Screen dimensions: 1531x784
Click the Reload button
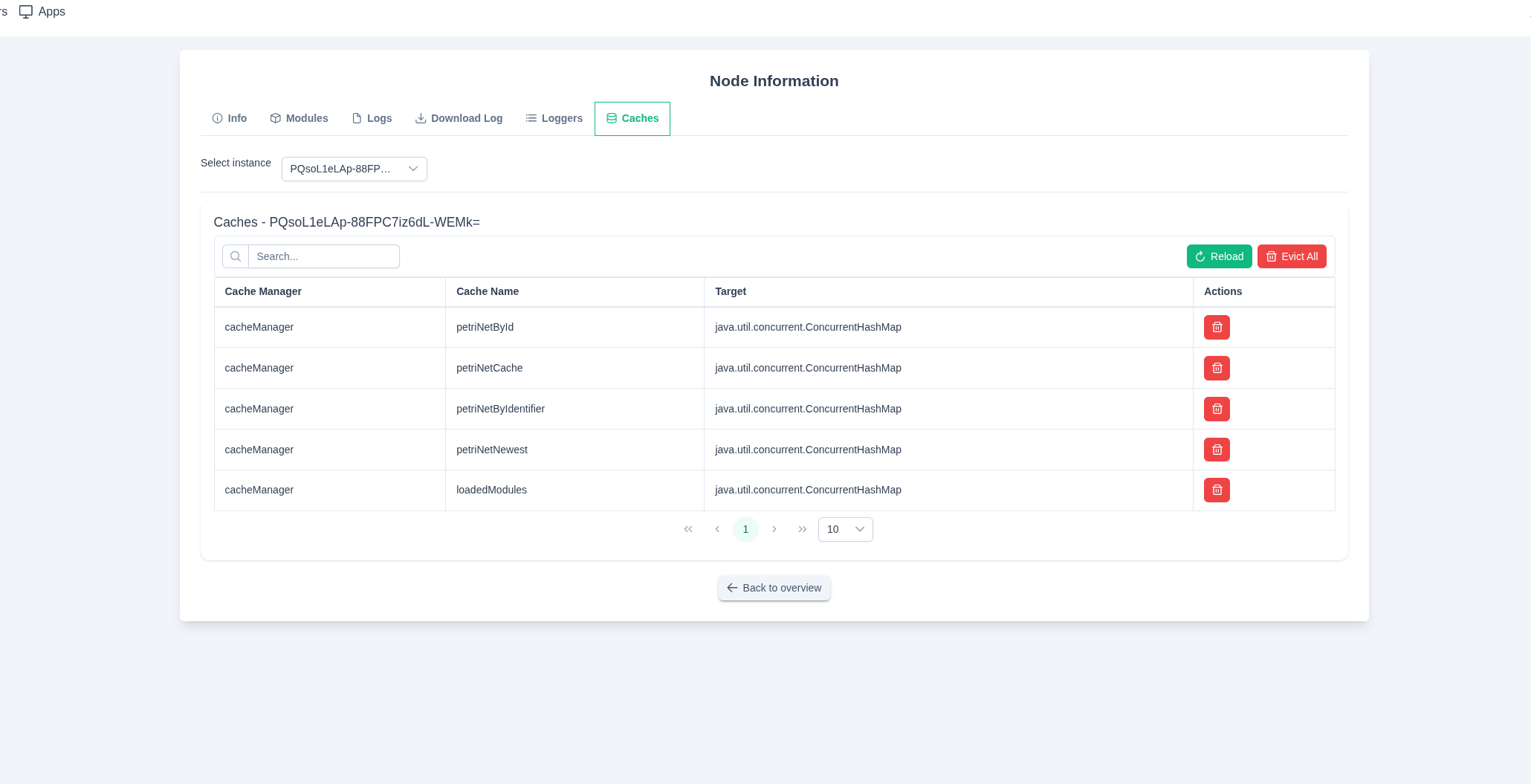coord(1219,256)
